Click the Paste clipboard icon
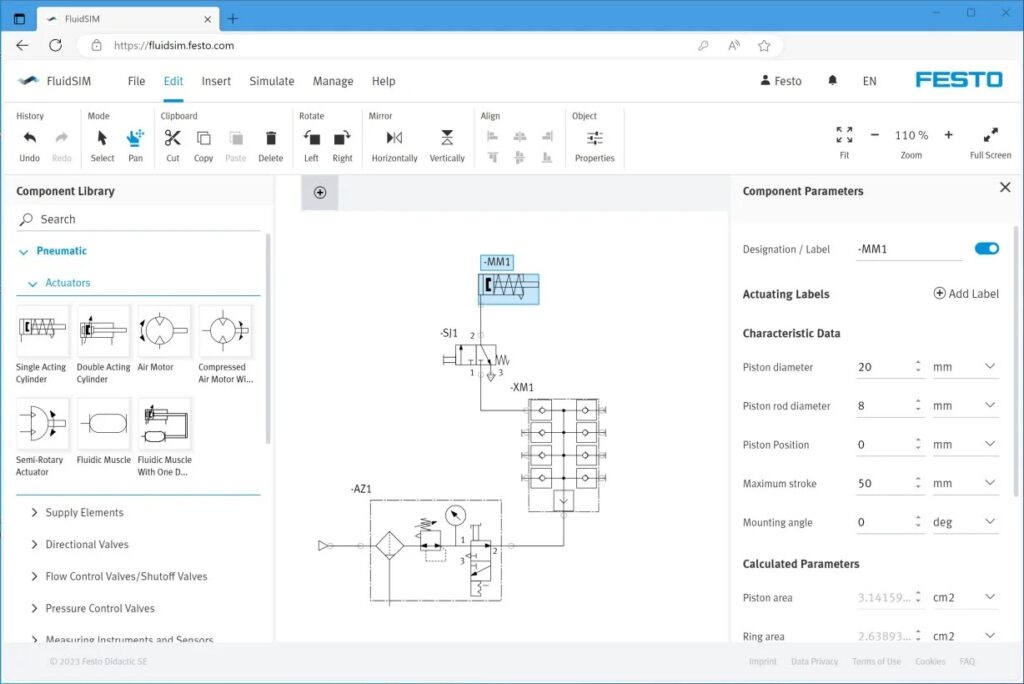Screen dimensions: 1024x684 236,138
